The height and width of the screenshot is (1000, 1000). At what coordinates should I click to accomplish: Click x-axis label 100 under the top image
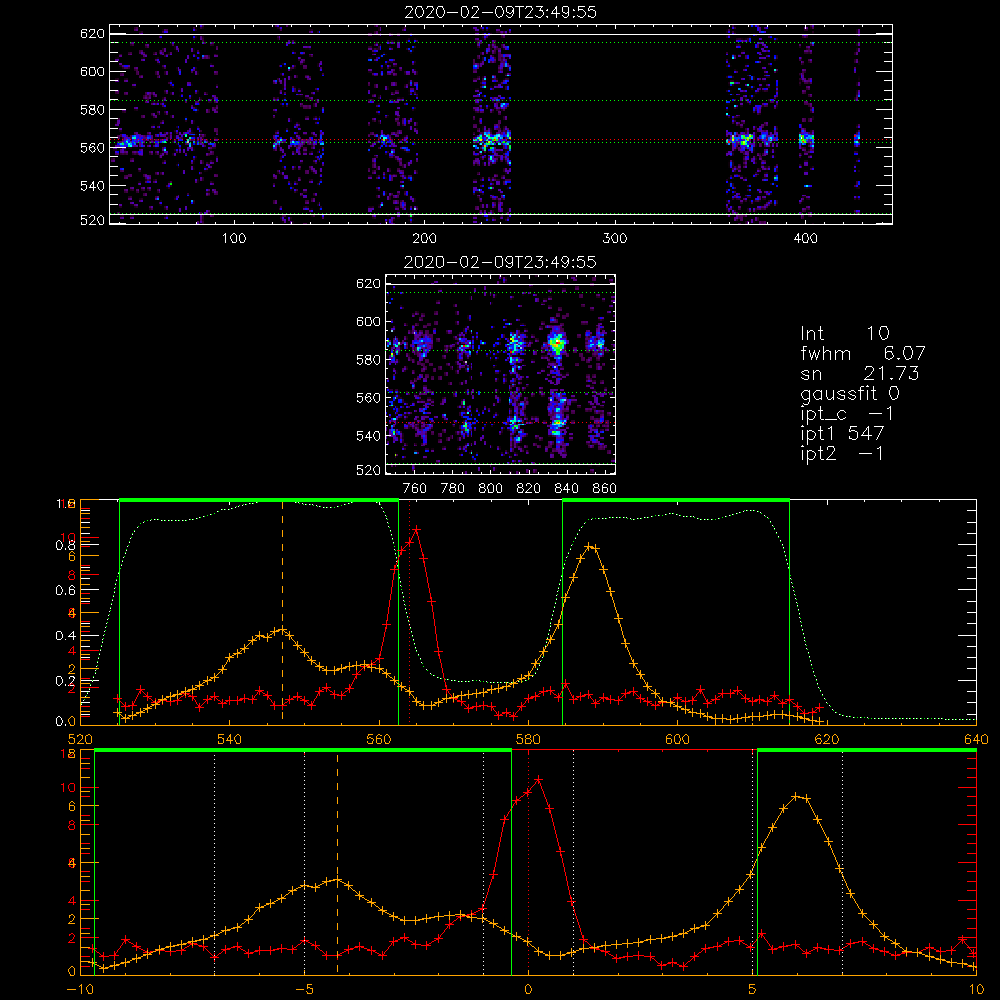click(234, 239)
